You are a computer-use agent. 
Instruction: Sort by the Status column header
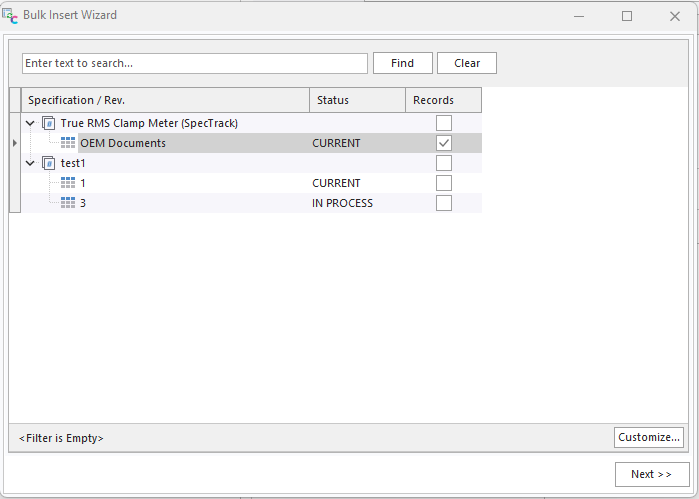tap(357, 100)
